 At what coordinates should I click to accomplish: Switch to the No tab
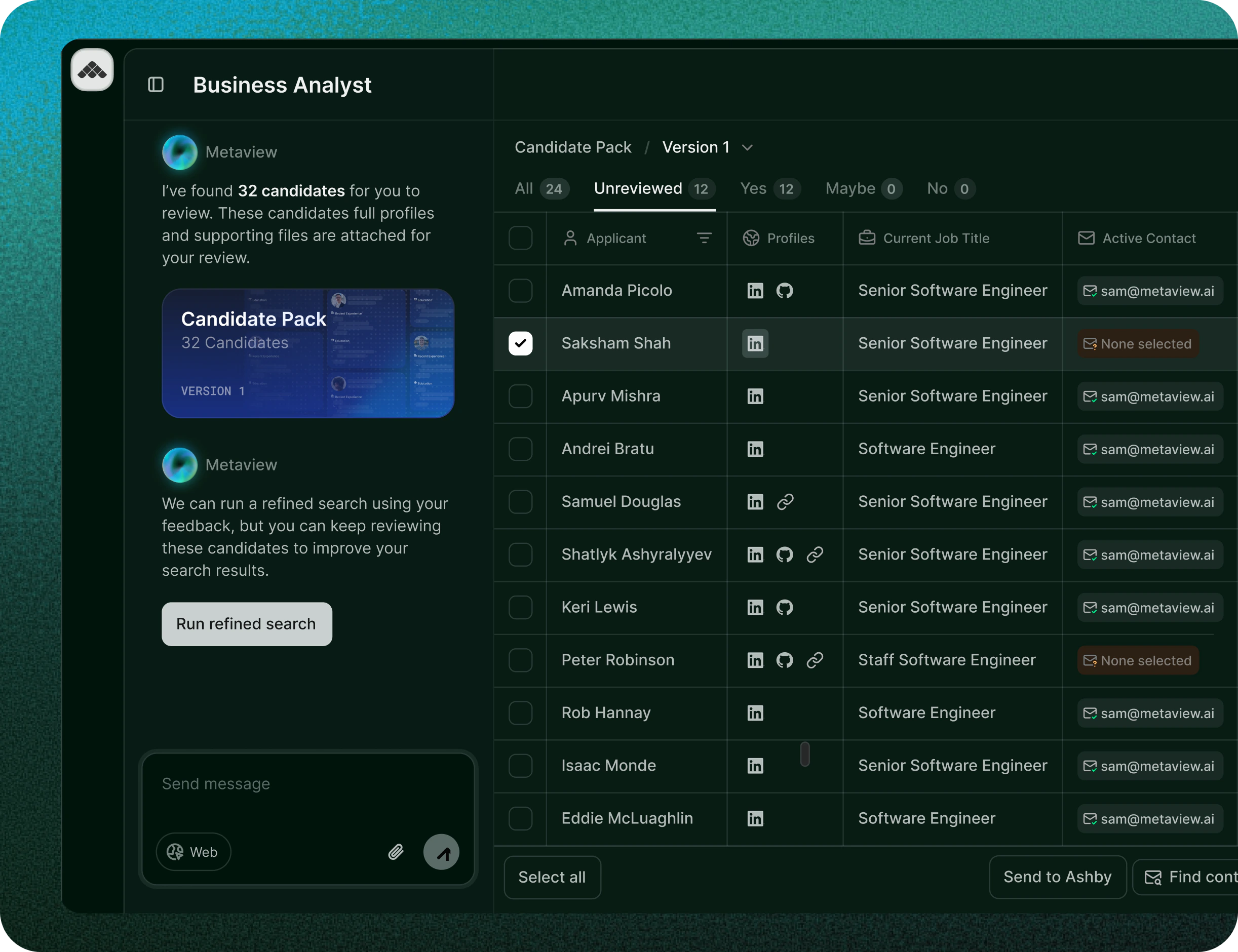951,189
